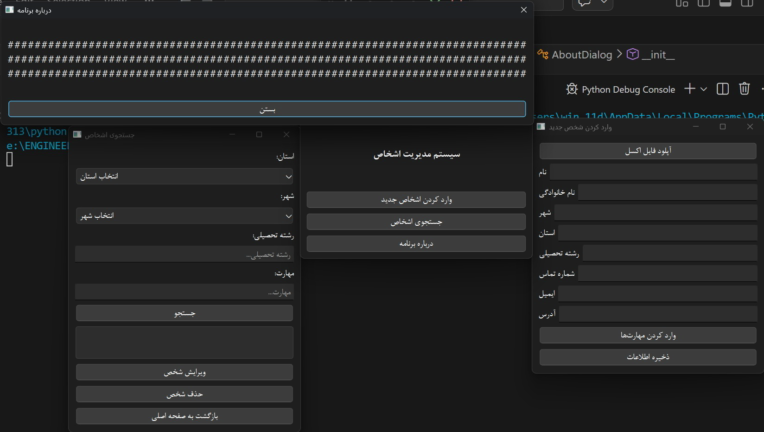Maximize the جستجوی اشخاص window
The height and width of the screenshot is (432, 764).
259,134
